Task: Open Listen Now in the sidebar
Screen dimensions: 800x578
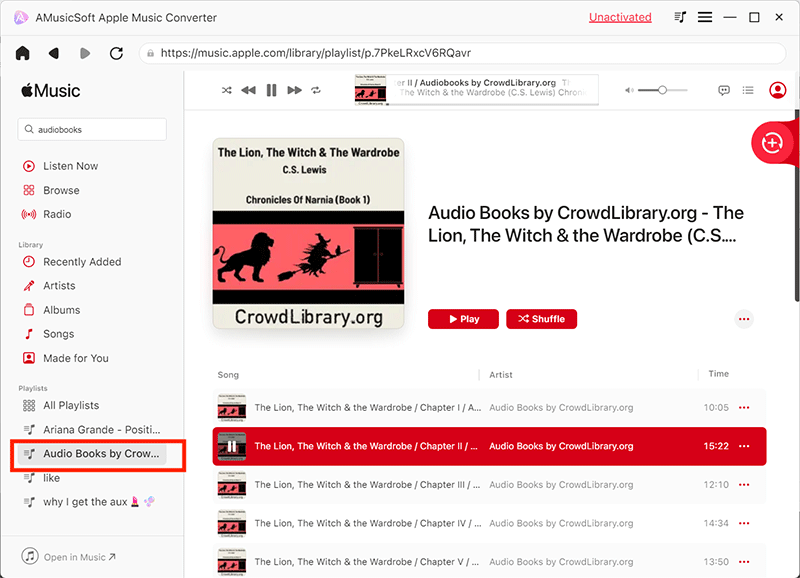Action: [60, 166]
